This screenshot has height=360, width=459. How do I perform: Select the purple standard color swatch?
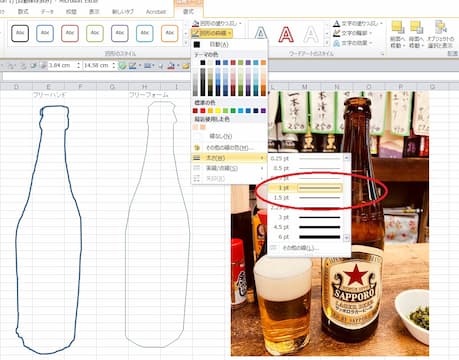(x=263, y=110)
